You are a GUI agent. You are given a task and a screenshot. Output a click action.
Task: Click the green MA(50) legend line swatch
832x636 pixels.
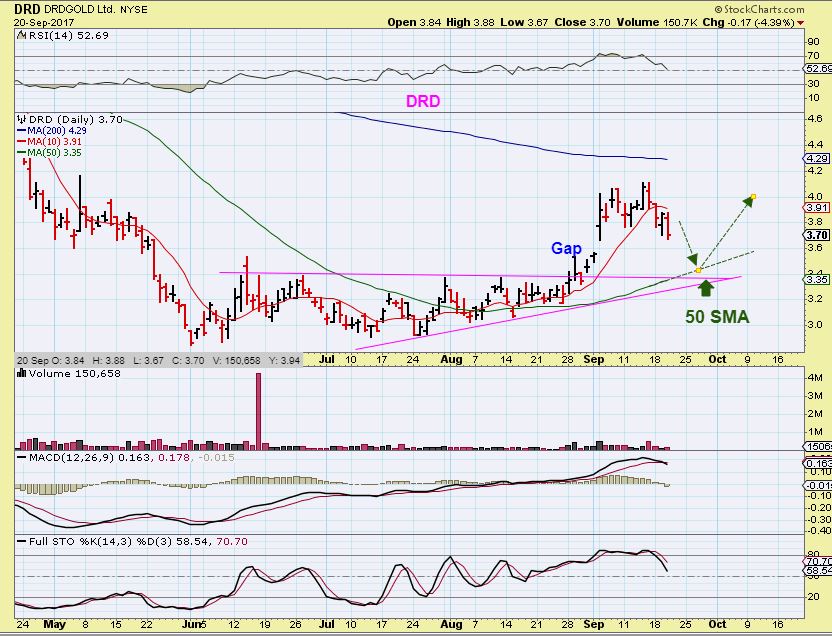click(x=22, y=153)
